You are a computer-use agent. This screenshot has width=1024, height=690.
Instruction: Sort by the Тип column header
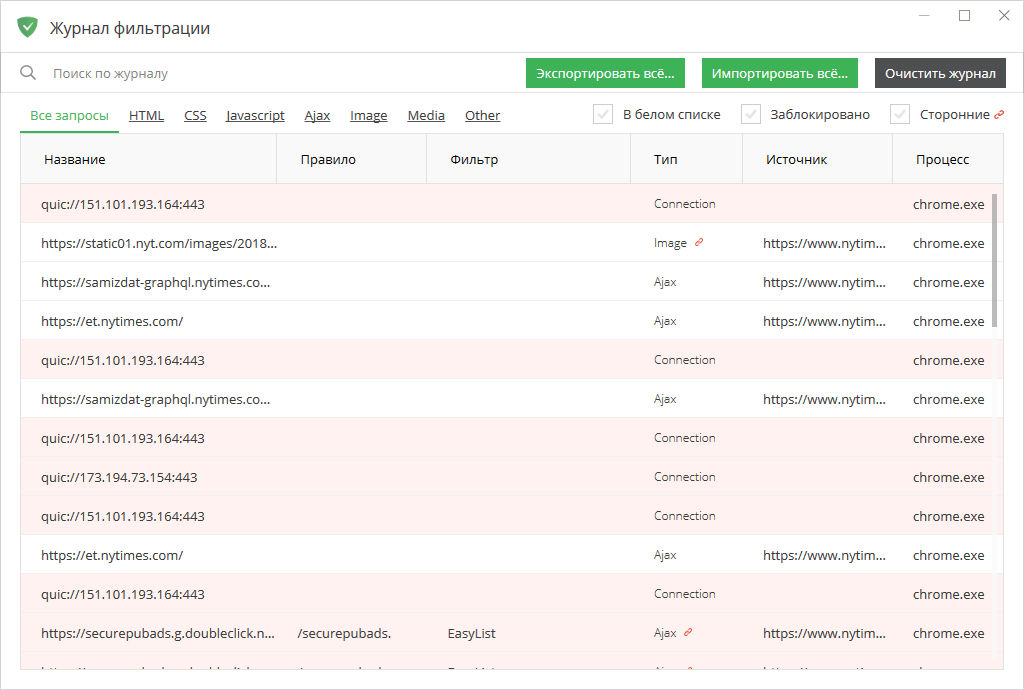click(x=666, y=159)
